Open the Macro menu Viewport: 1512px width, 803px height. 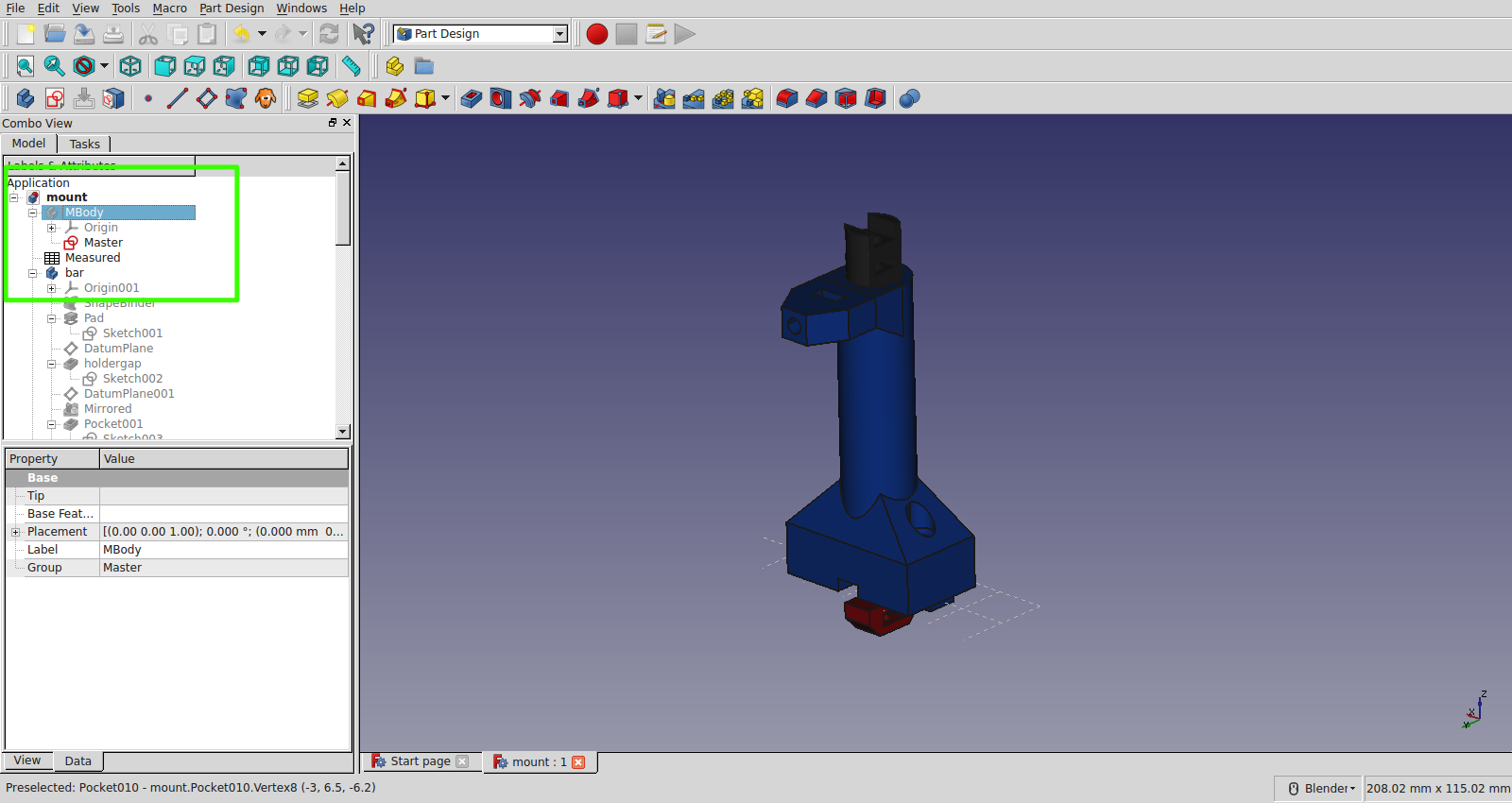point(170,9)
